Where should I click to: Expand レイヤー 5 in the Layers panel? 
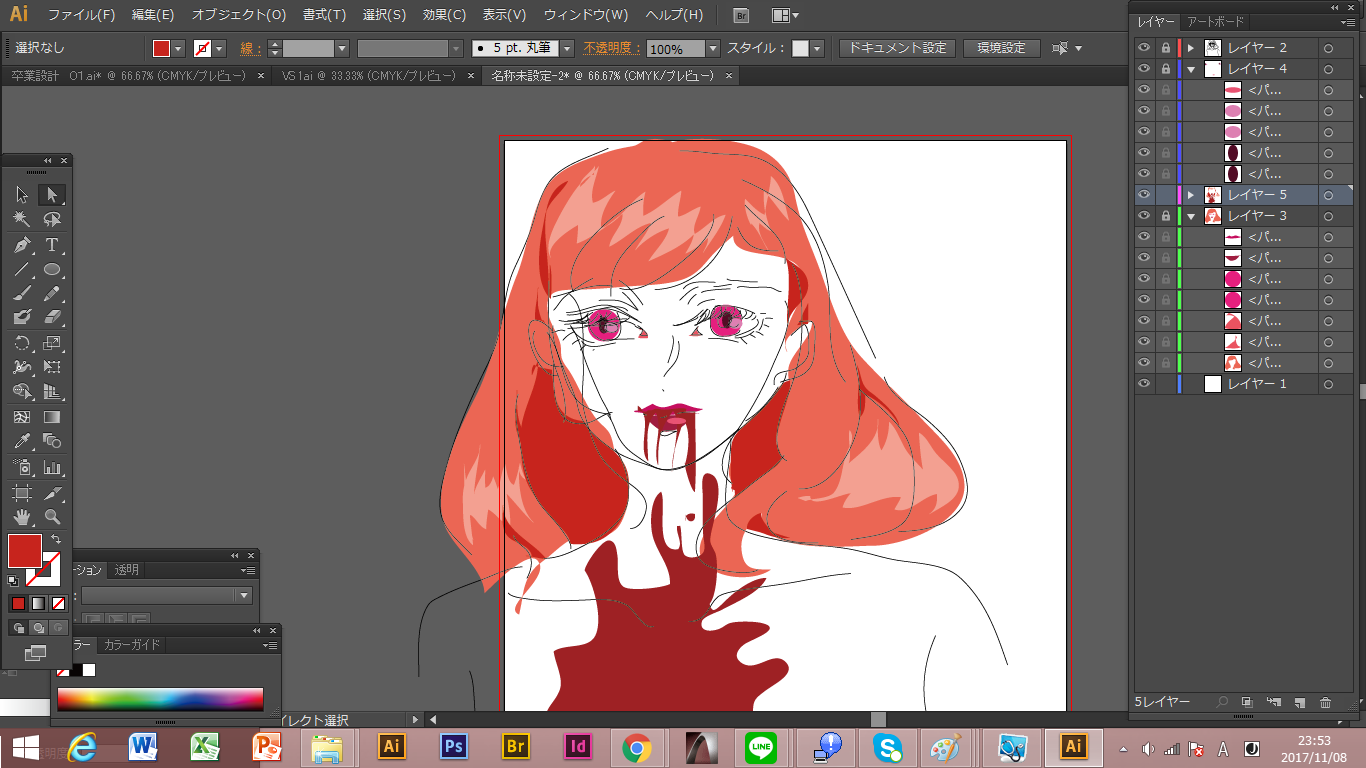(1191, 195)
